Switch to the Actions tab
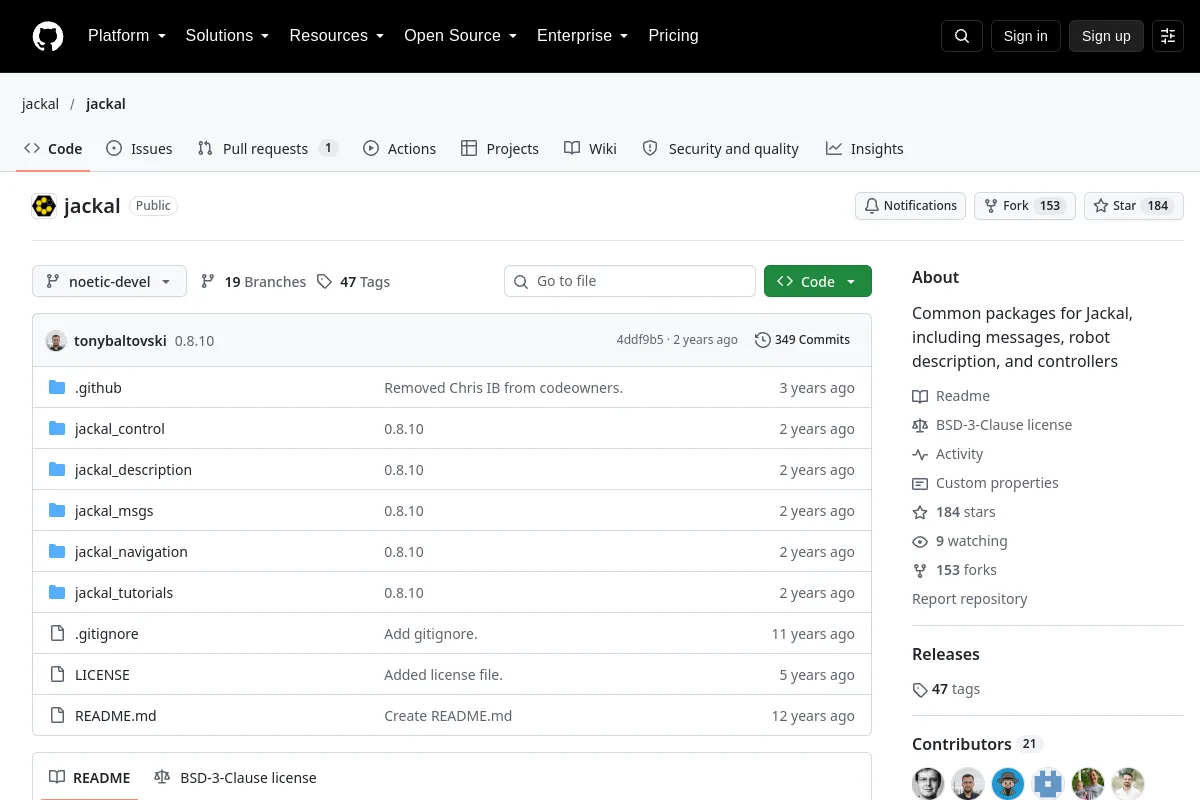The image size is (1200, 800). pyautogui.click(x=399, y=149)
